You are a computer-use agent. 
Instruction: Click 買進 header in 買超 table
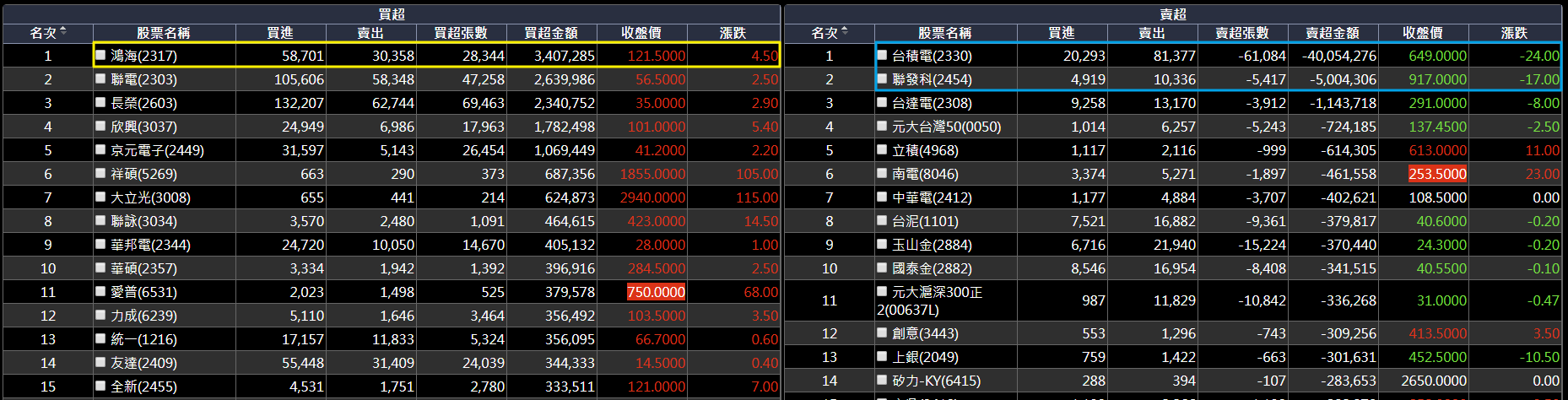(280, 33)
